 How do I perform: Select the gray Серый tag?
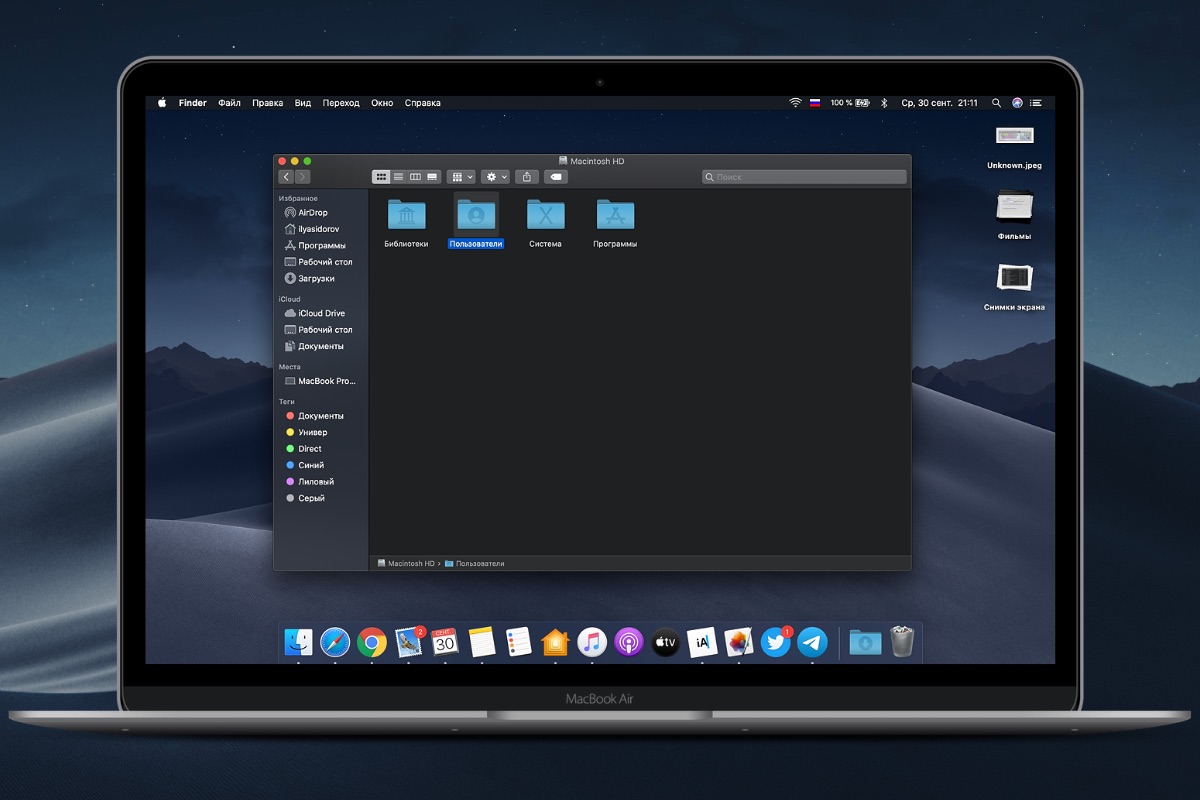tap(305, 498)
